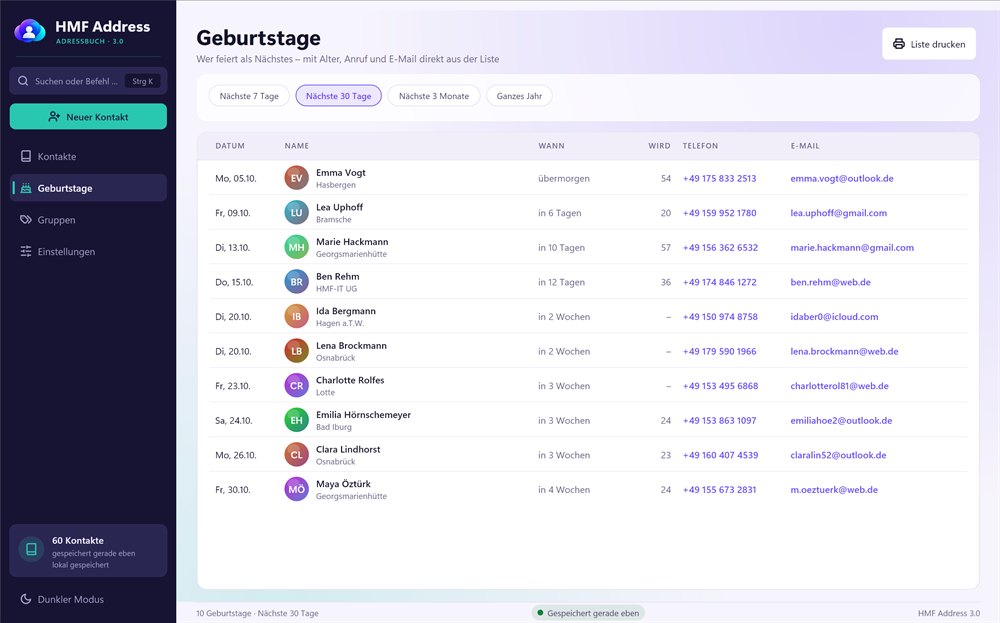Click the MÖ avatar of Maya Öztürk
The width and height of the screenshot is (1000, 623).
click(297, 489)
